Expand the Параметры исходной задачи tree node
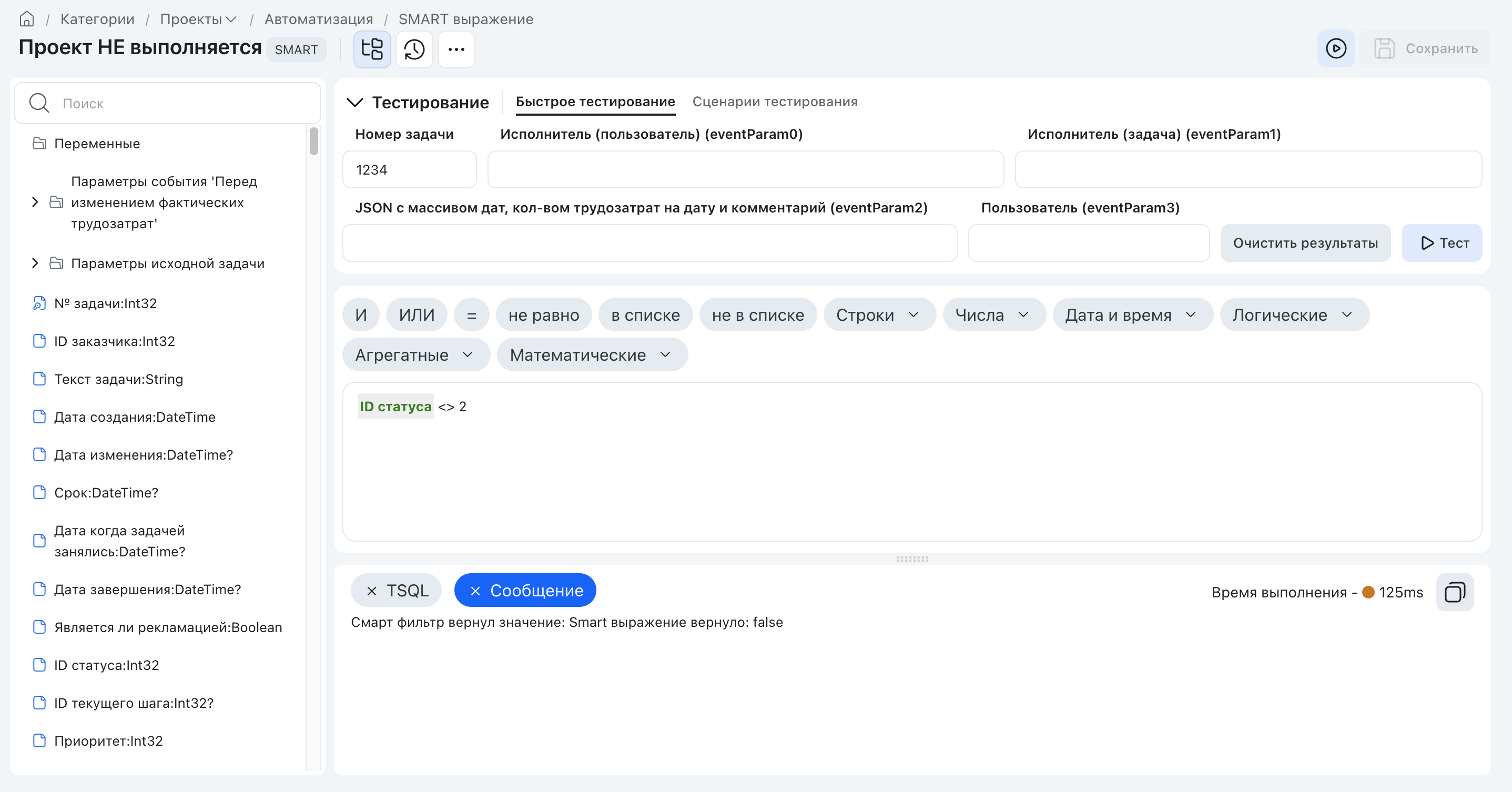Viewport: 1512px width, 792px height. (35, 263)
